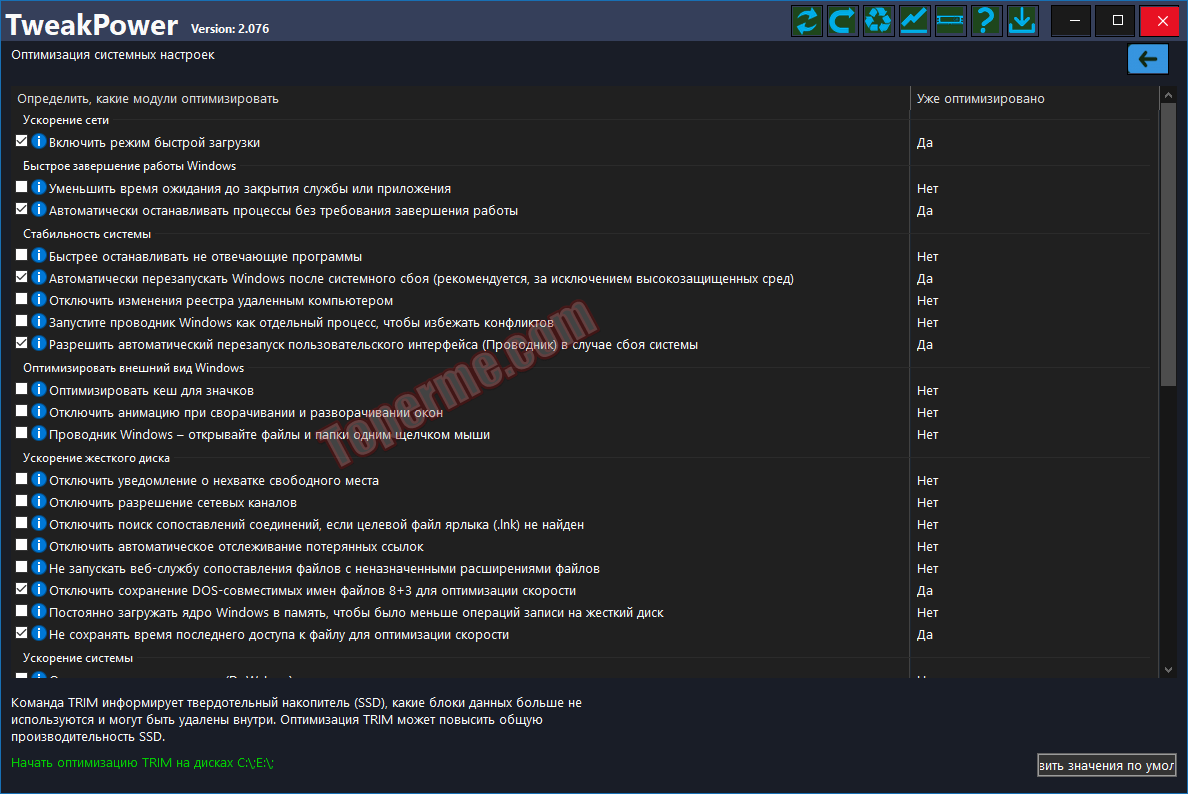1188x794 pixels.
Task: Select the 'Ускорение сети' group heading
Action: [x=66, y=120]
